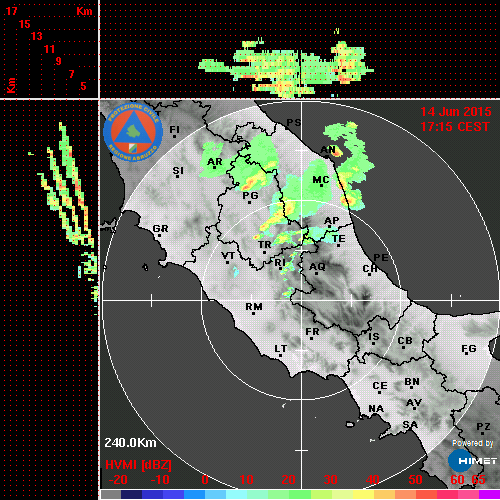
Task: Click the date '14 Jun 2015'
Action: pyautogui.click(x=456, y=112)
